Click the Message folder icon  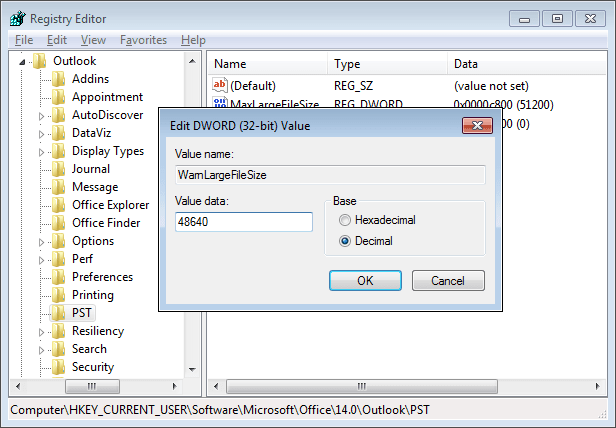(59, 187)
